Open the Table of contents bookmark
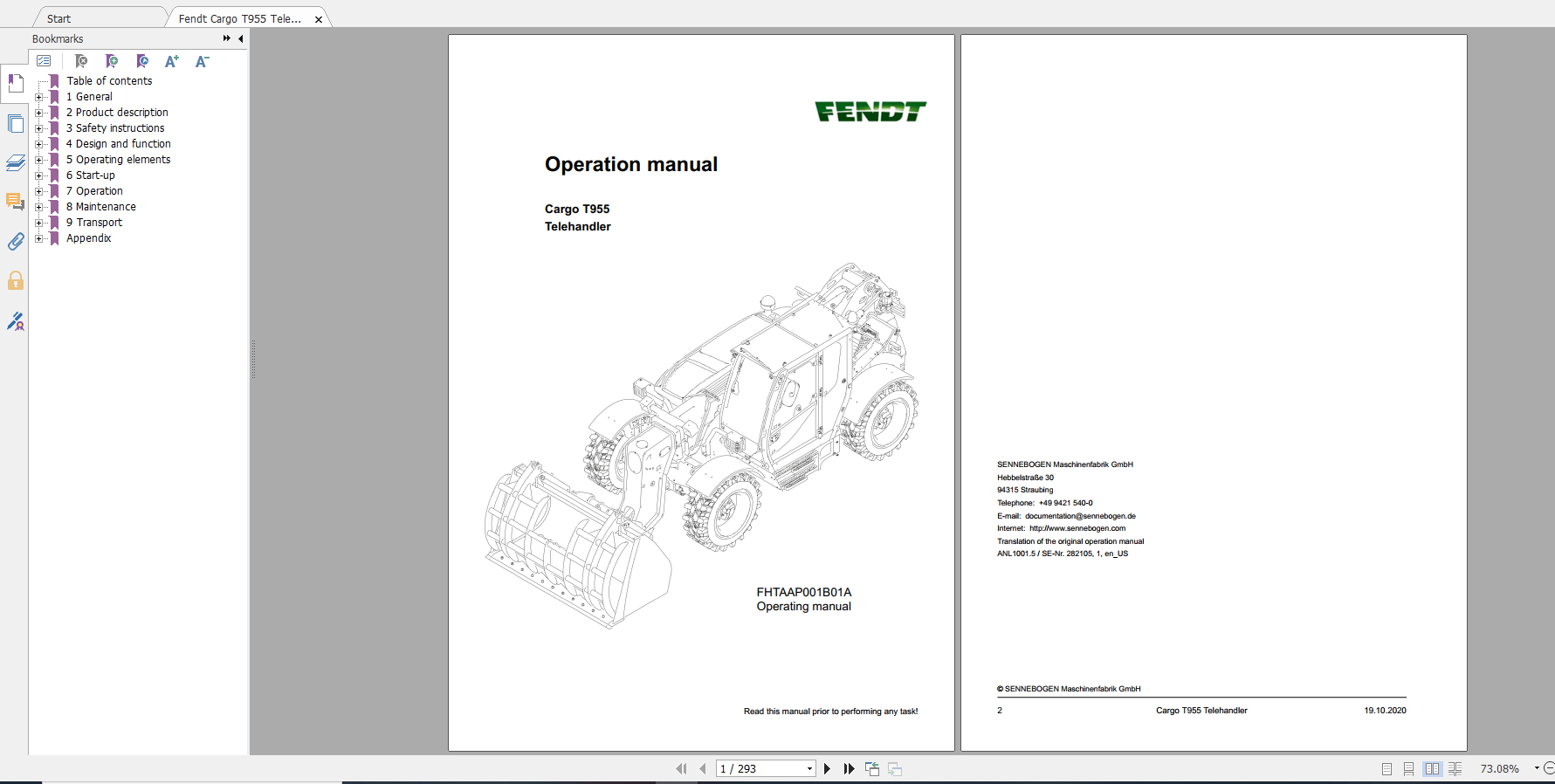 point(109,81)
